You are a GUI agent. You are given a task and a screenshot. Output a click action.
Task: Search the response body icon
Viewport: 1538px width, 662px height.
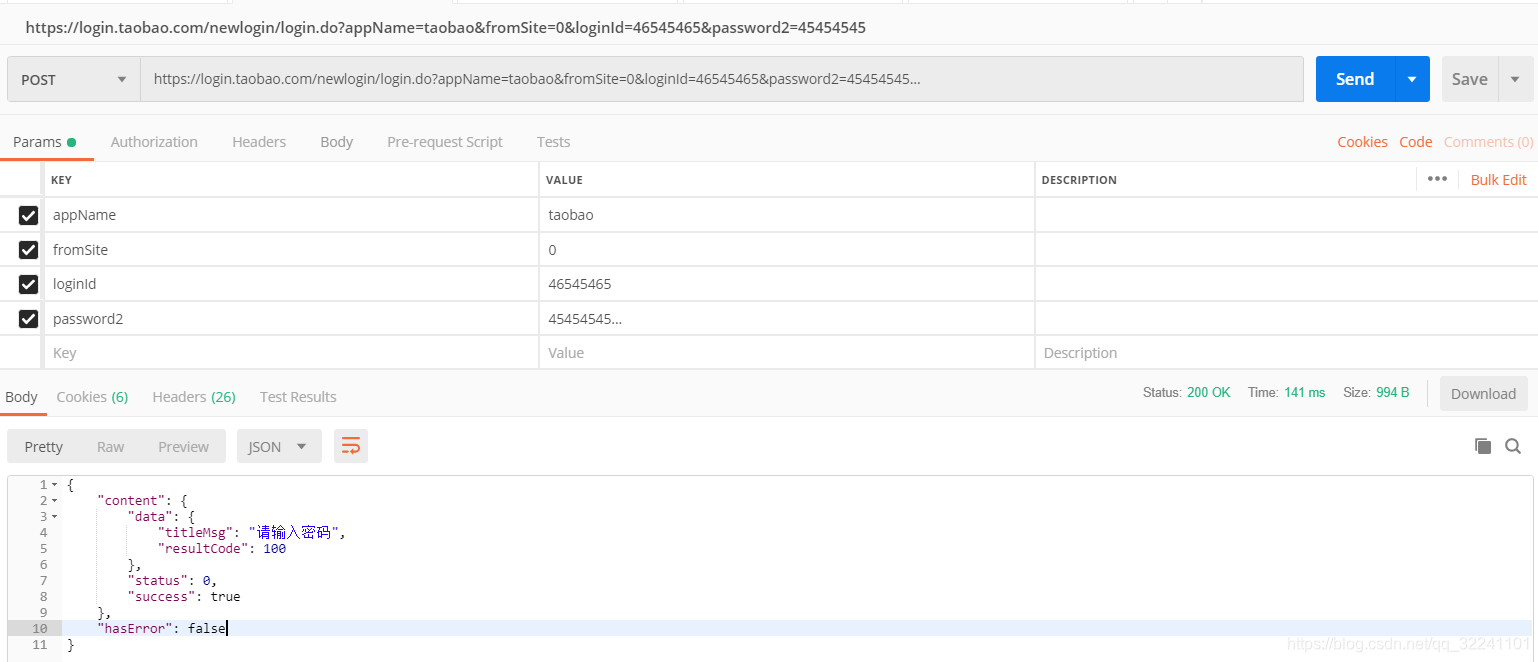1513,446
